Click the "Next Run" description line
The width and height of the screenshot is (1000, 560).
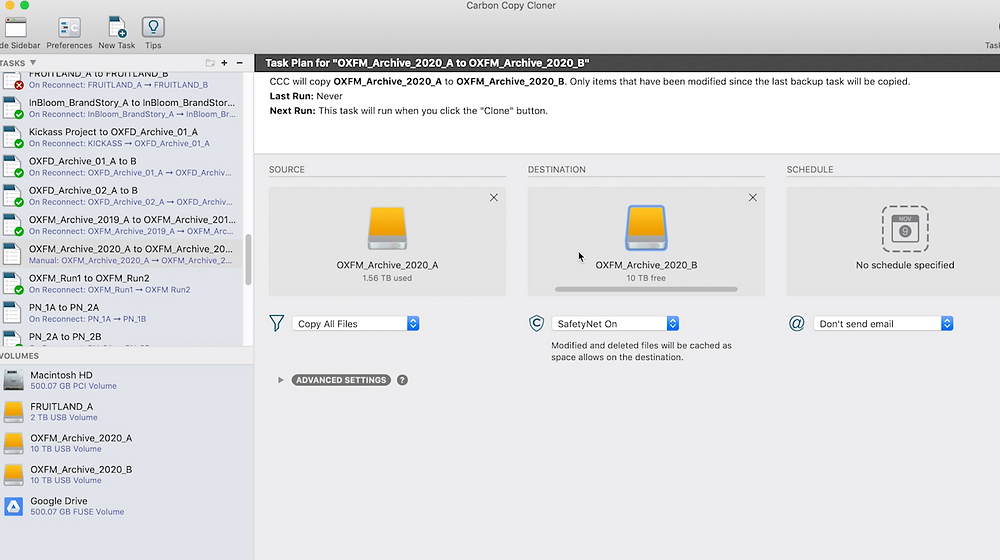(409, 111)
